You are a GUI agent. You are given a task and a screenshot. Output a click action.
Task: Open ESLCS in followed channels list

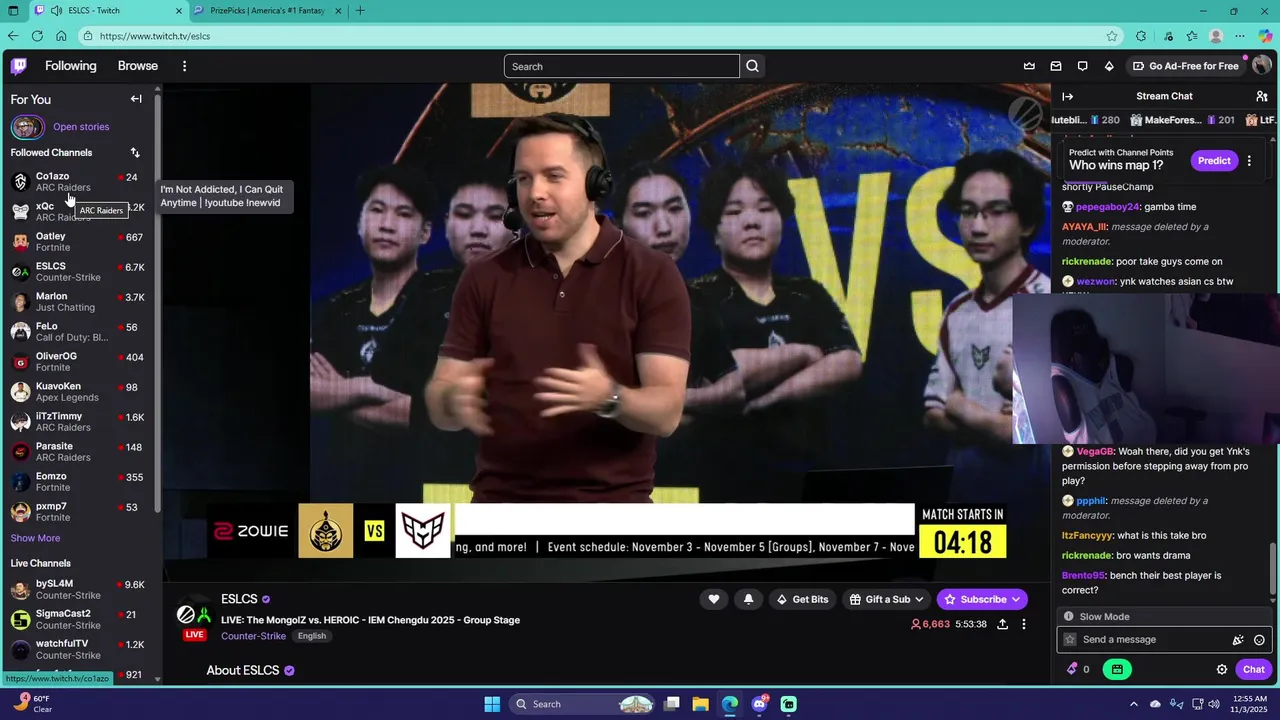coord(78,272)
